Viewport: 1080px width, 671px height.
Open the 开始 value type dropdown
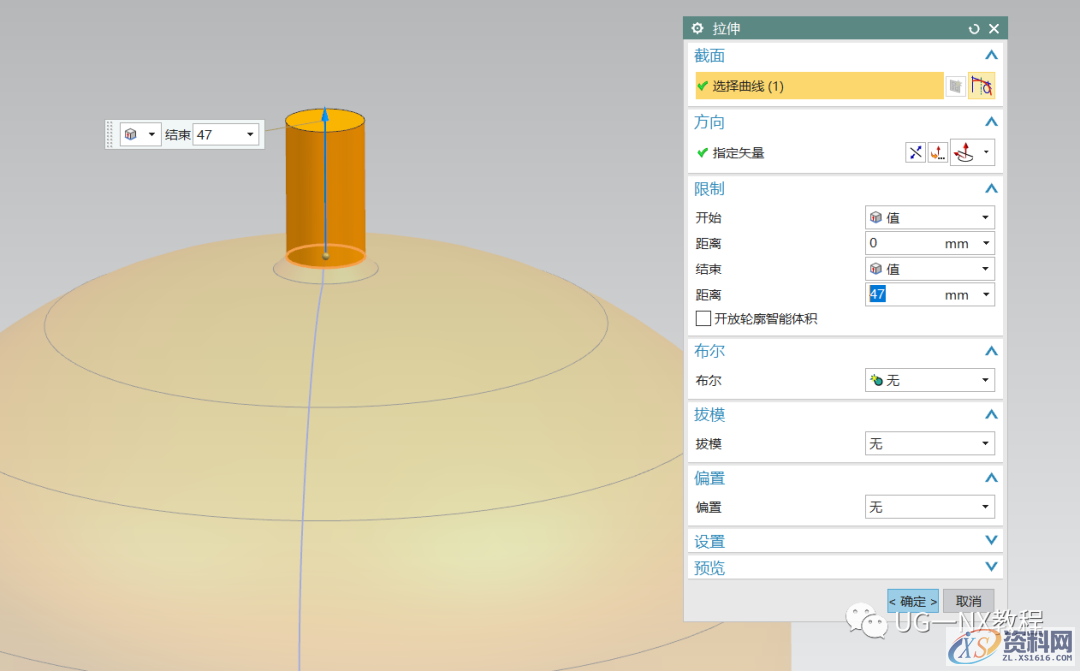point(985,217)
